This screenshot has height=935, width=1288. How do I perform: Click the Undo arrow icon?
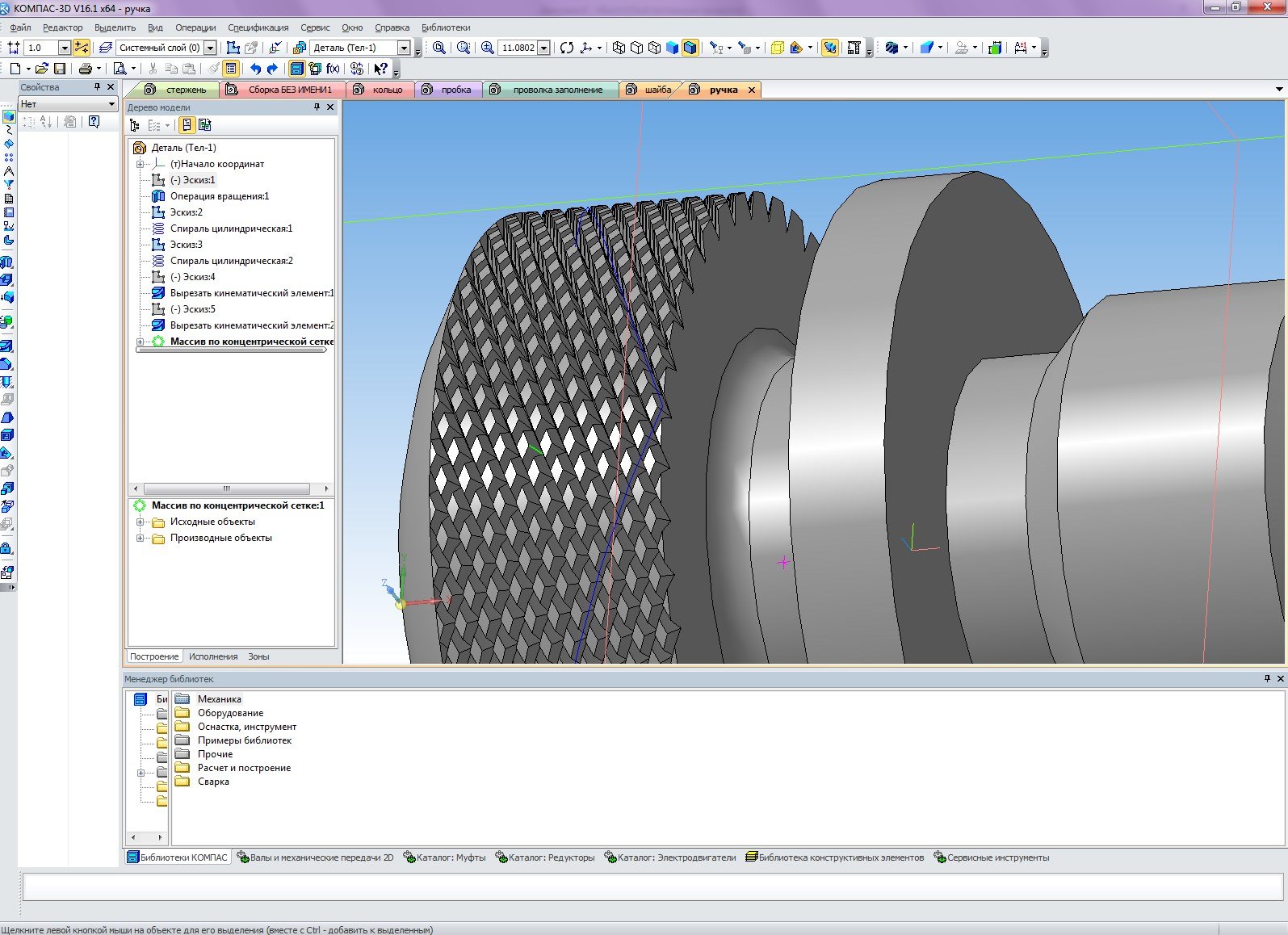tap(255, 69)
